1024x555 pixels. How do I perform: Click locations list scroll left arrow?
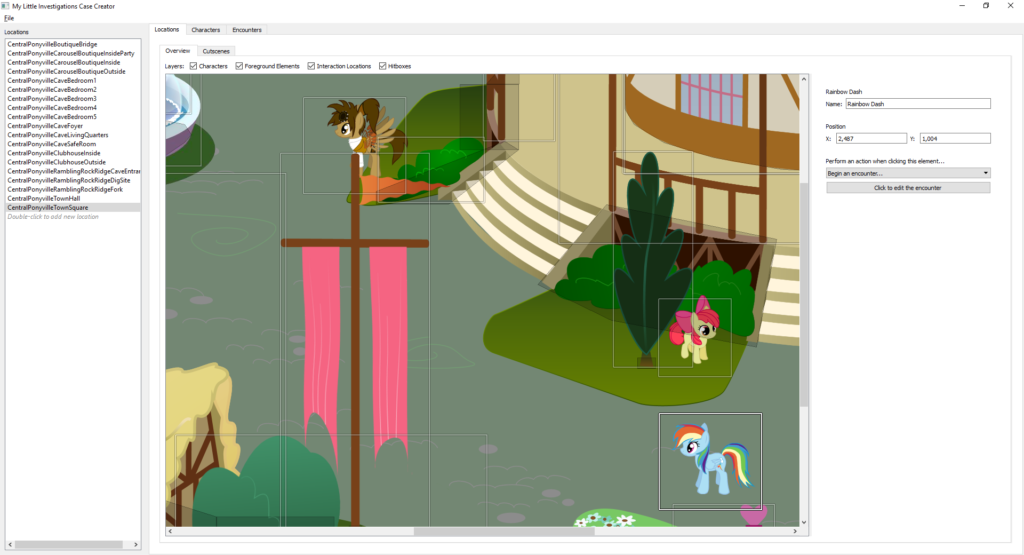coord(10,545)
